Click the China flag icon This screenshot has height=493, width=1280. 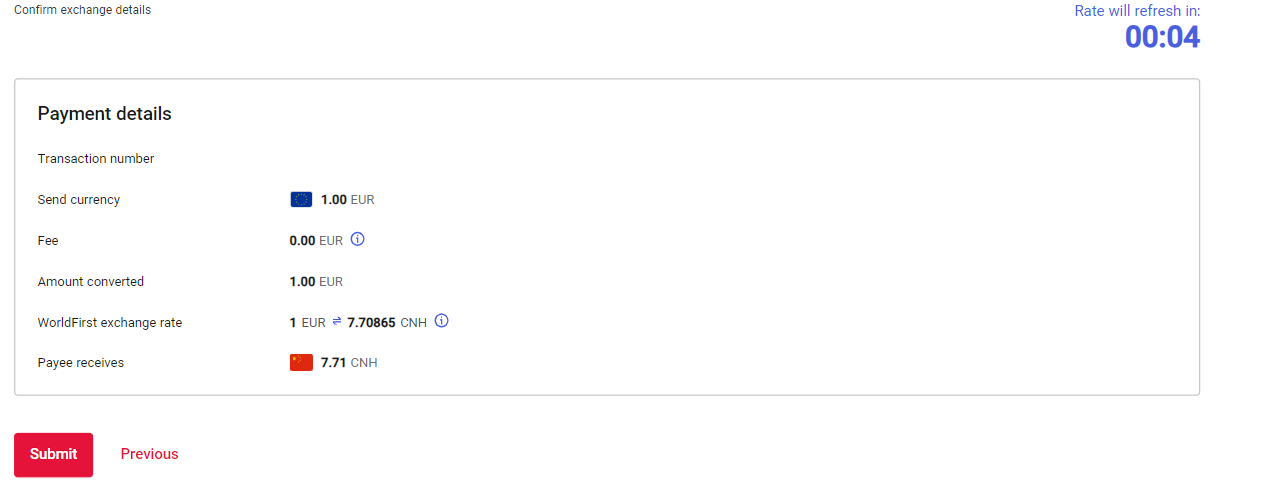coord(301,363)
